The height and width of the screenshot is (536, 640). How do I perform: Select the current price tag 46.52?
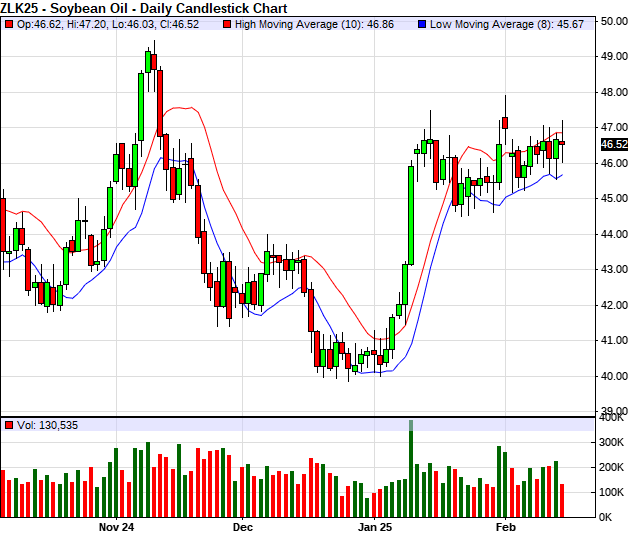click(x=613, y=144)
